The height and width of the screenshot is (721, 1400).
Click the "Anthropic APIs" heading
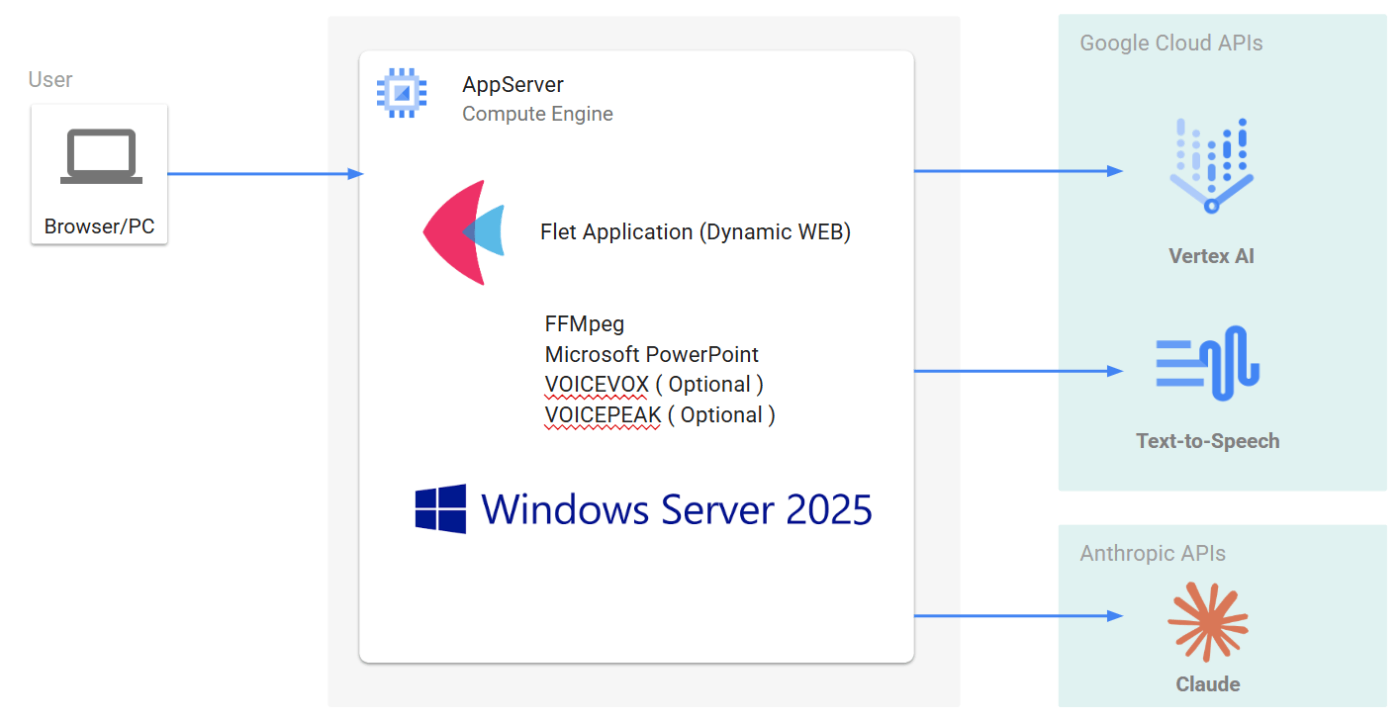(1153, 553)
